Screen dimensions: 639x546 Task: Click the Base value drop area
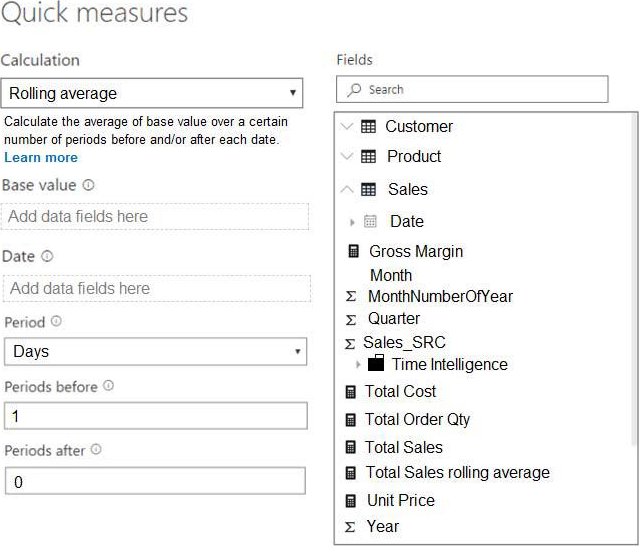[154, 217]
